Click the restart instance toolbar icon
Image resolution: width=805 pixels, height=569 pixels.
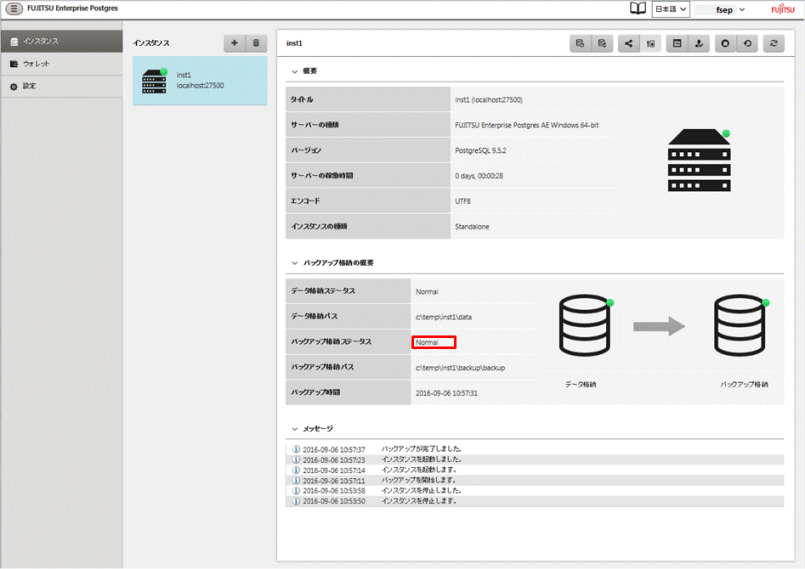(748, 44)
